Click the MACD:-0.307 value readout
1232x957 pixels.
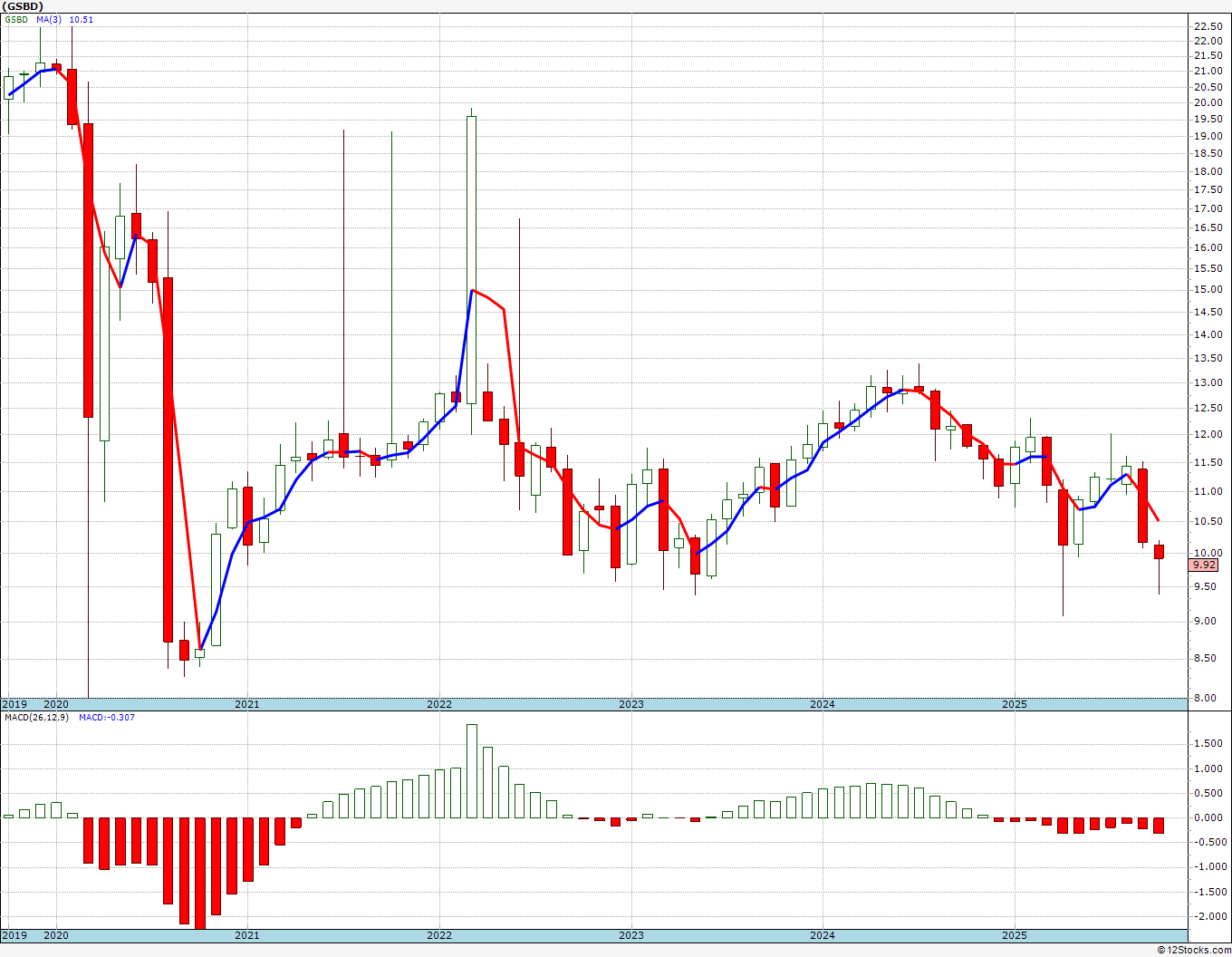(x=107, y=717)
